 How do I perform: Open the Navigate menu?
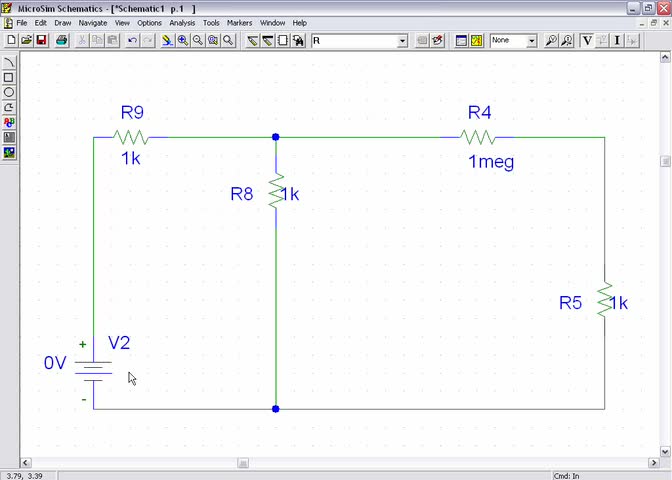coord(93,23)
